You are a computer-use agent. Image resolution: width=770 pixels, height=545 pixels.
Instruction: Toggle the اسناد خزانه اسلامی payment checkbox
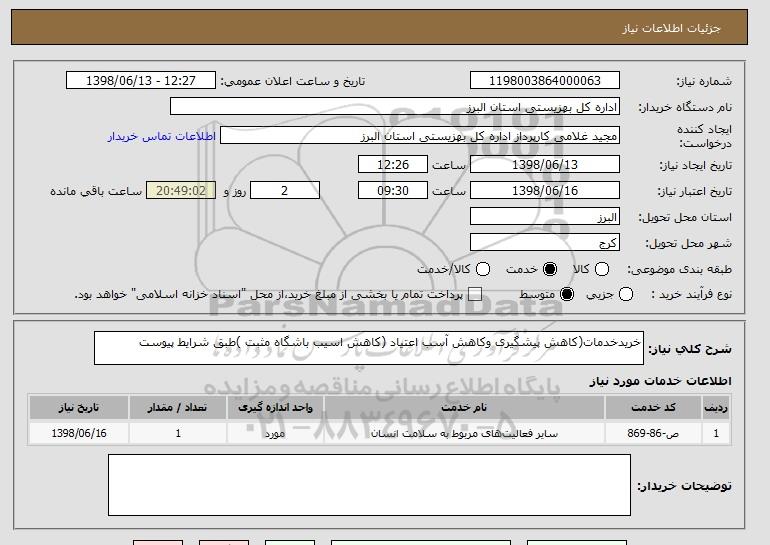coord(474,295)
